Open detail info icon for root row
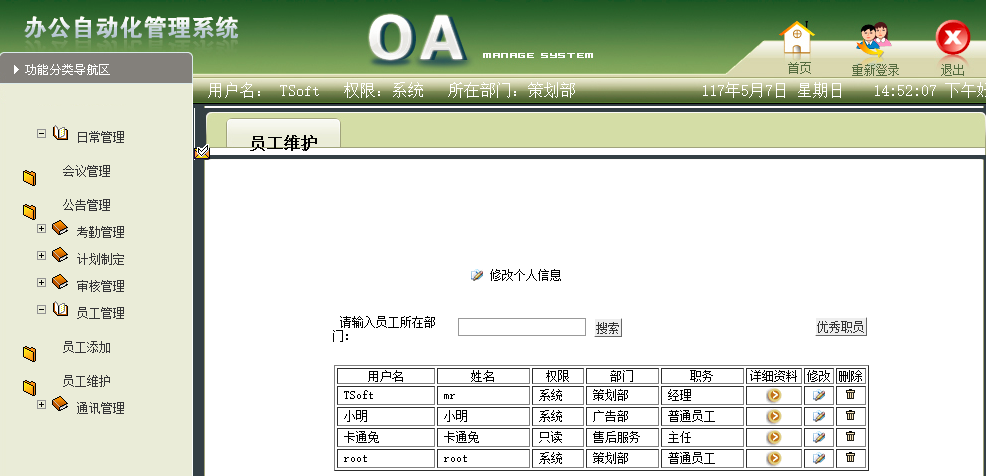The height and width of the screenshot is (476, 986). click(x=773, y=458)
